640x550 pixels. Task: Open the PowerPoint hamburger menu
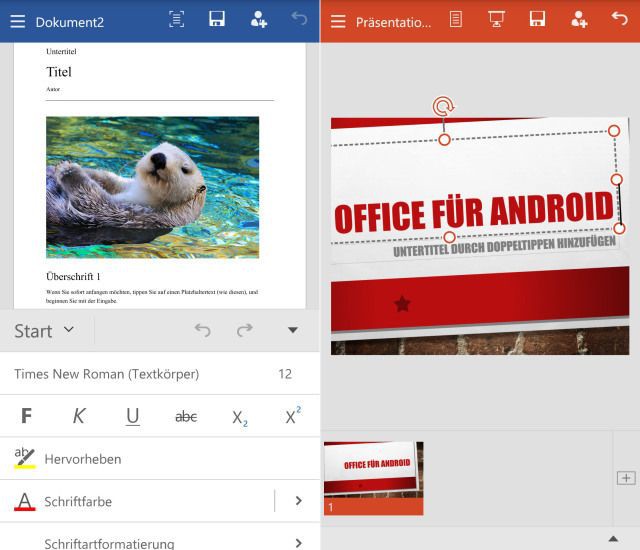(x=338, y=21)
